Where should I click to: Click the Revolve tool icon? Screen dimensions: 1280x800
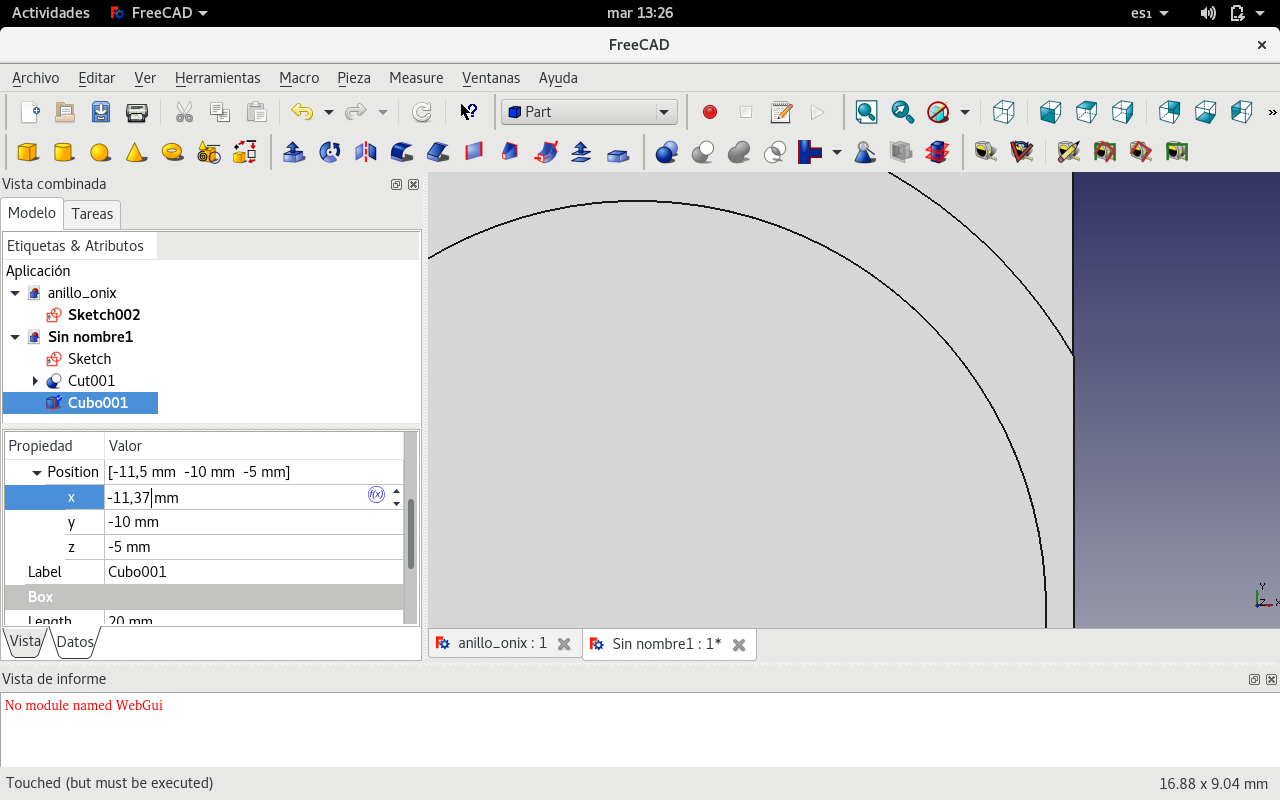[330, 152]
